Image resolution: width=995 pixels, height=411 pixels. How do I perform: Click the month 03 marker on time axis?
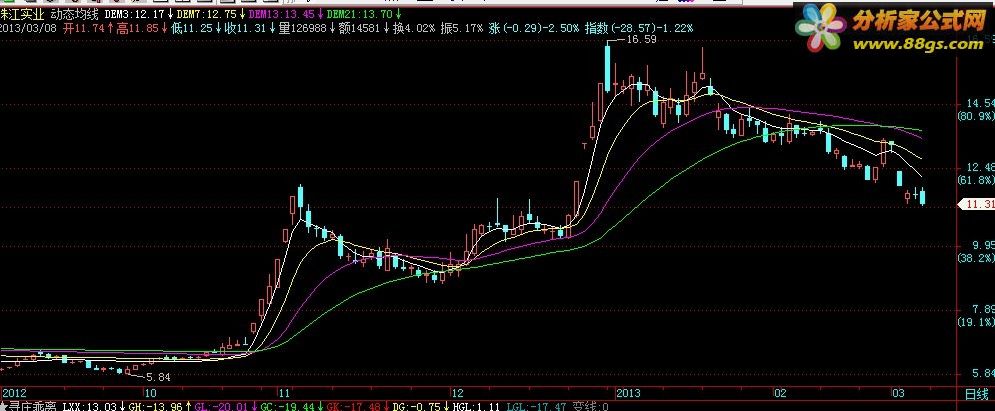click(899, 394)
